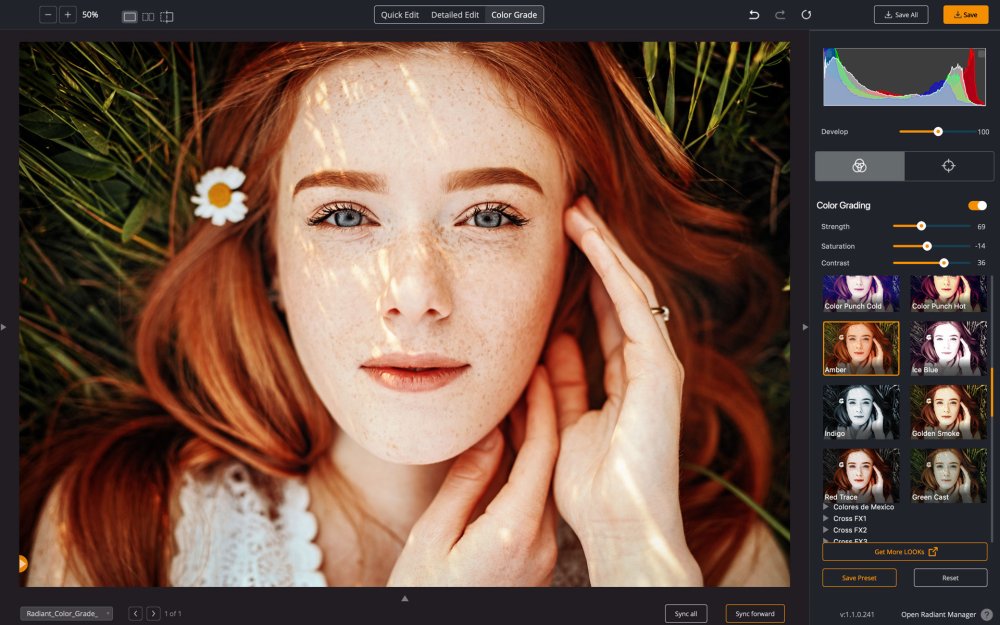Image resolution: width=1000 pixels, height=625 pixels.
Task: Select the single view layout icon
Action: point(127,16)
